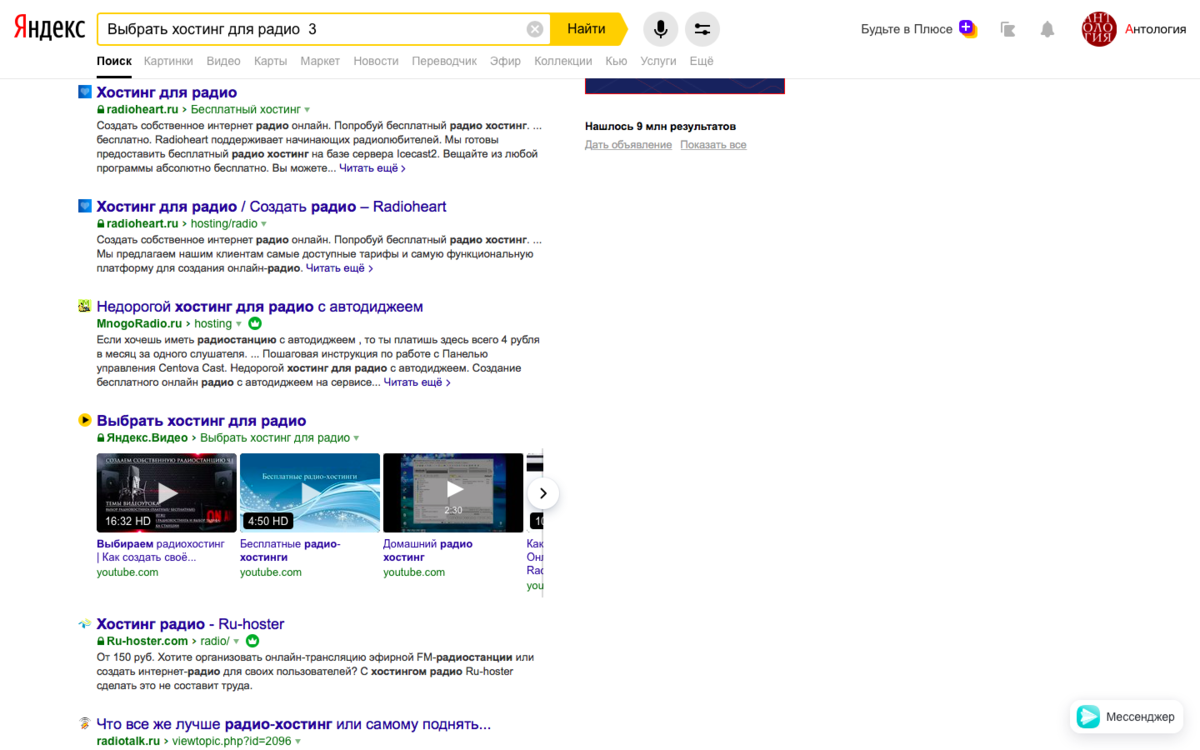Click favicon of Radioheart Создать радио result

(x=85, y=206)
